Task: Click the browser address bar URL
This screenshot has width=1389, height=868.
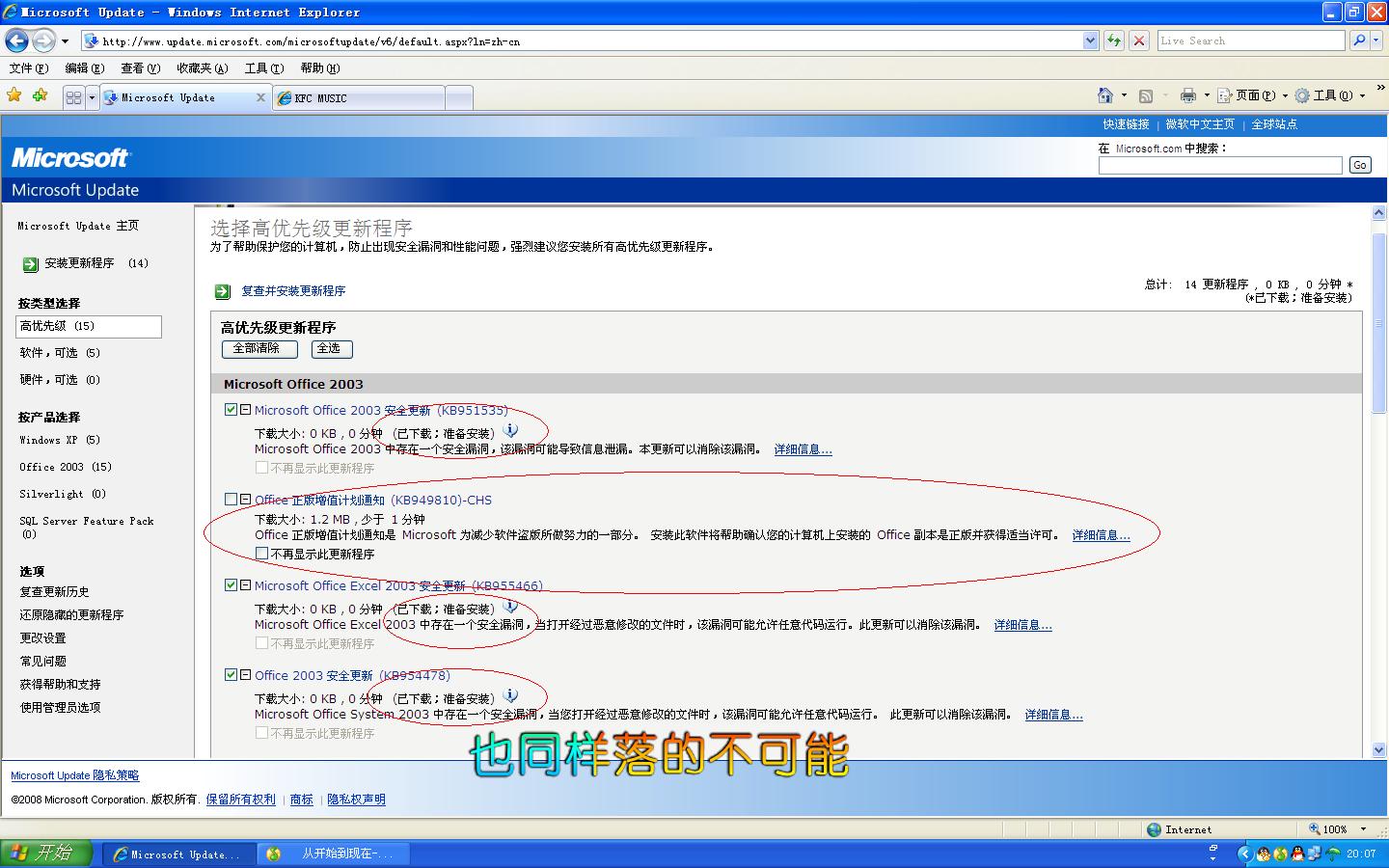Action: [x=582, y=41]
